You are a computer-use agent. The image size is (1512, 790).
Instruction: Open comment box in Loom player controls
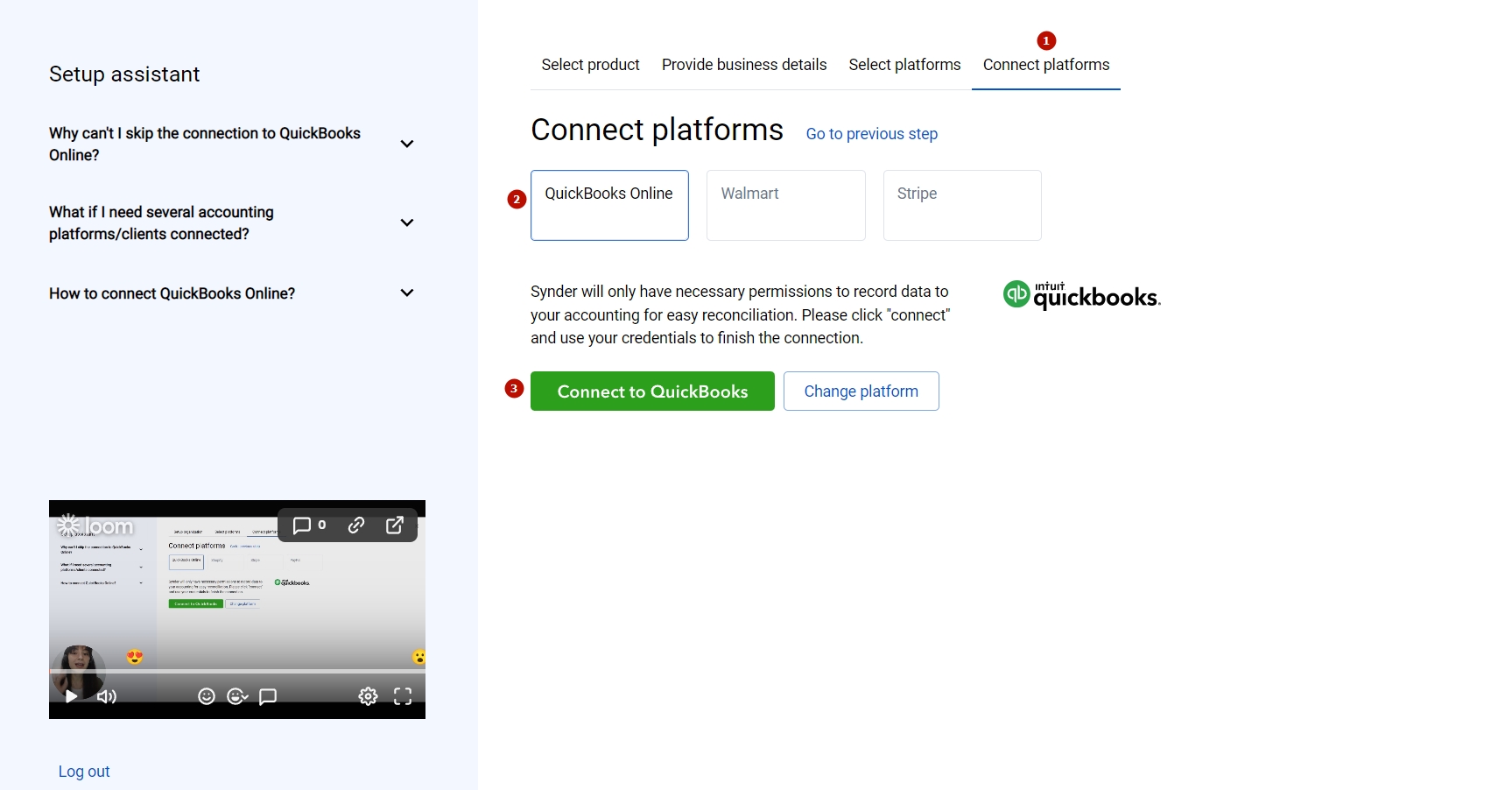tap(269, 696)
